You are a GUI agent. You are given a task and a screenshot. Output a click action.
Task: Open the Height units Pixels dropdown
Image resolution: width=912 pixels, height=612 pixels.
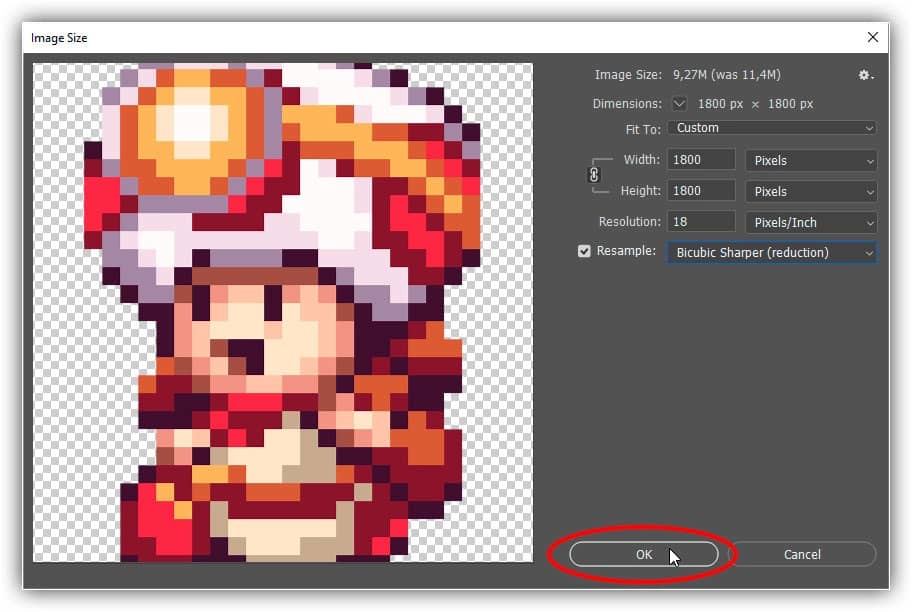tap(811, 191)
